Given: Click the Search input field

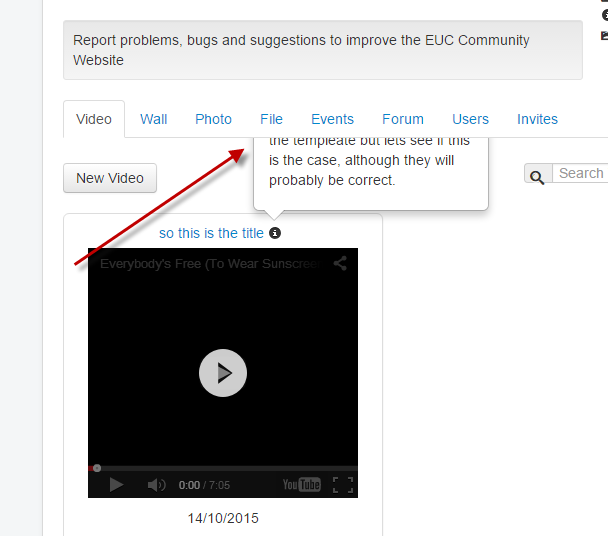Looking at the screenshot, I should pyautogui.click(x=580, y=173).
